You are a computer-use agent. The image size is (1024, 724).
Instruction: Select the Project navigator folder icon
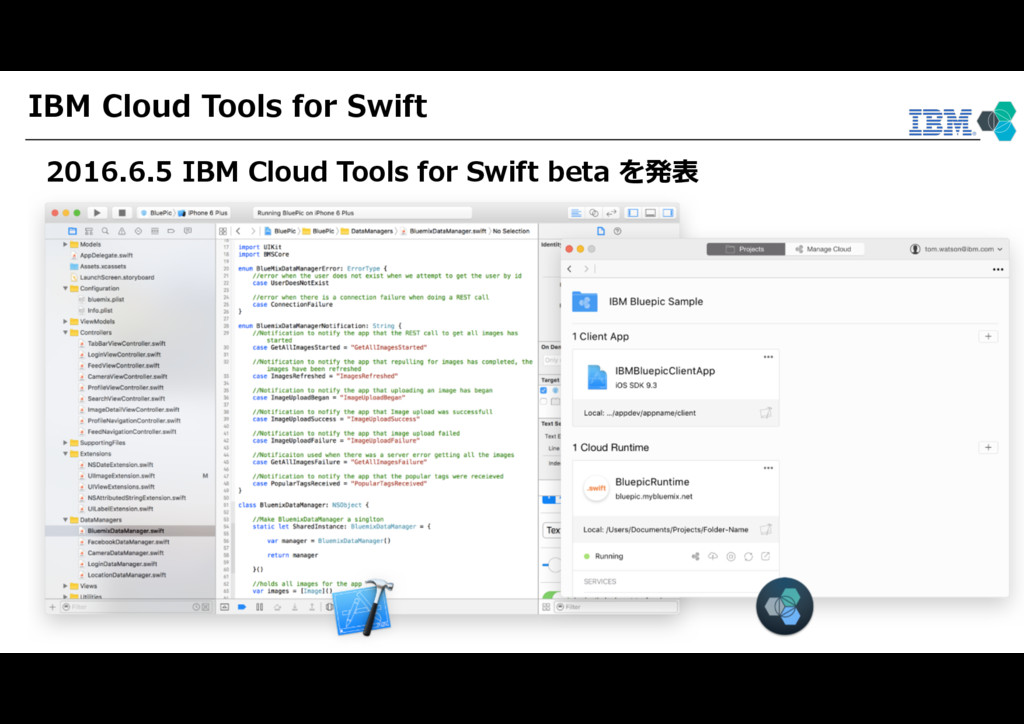72,231
